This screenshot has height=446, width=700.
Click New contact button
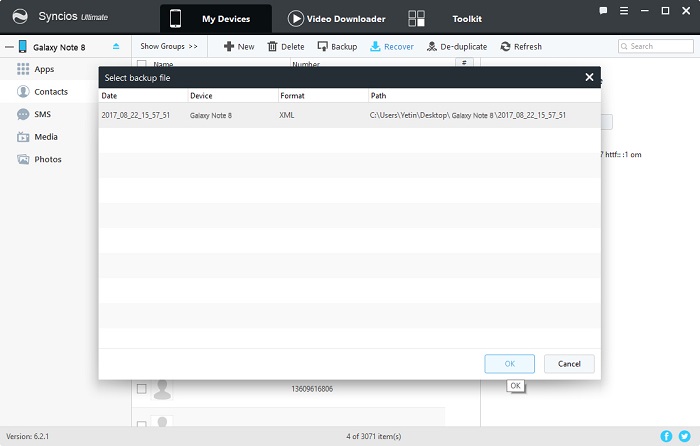(239, 46)
